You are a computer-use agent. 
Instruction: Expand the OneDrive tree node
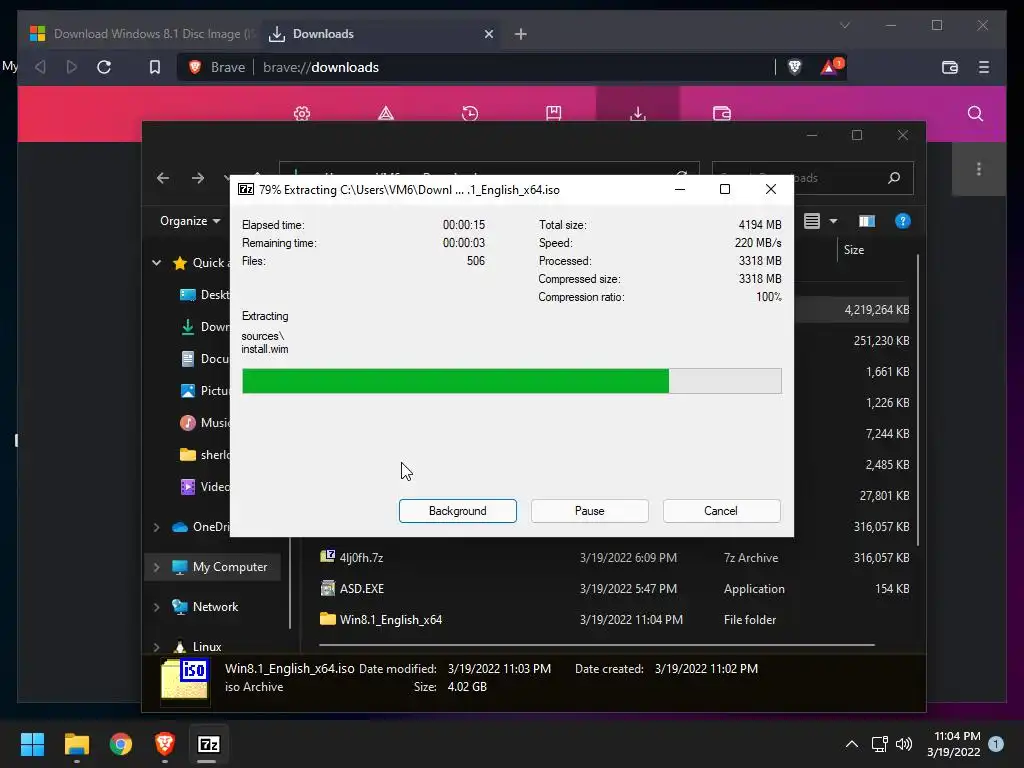click(x=156, y=527)
